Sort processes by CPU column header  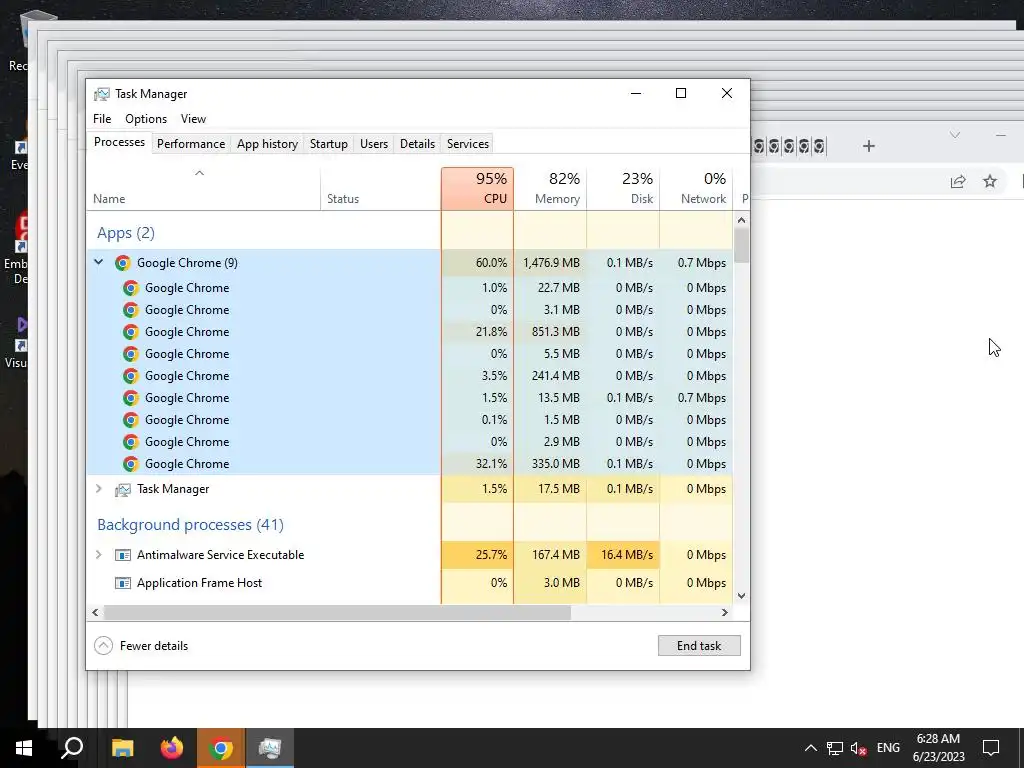477,189
